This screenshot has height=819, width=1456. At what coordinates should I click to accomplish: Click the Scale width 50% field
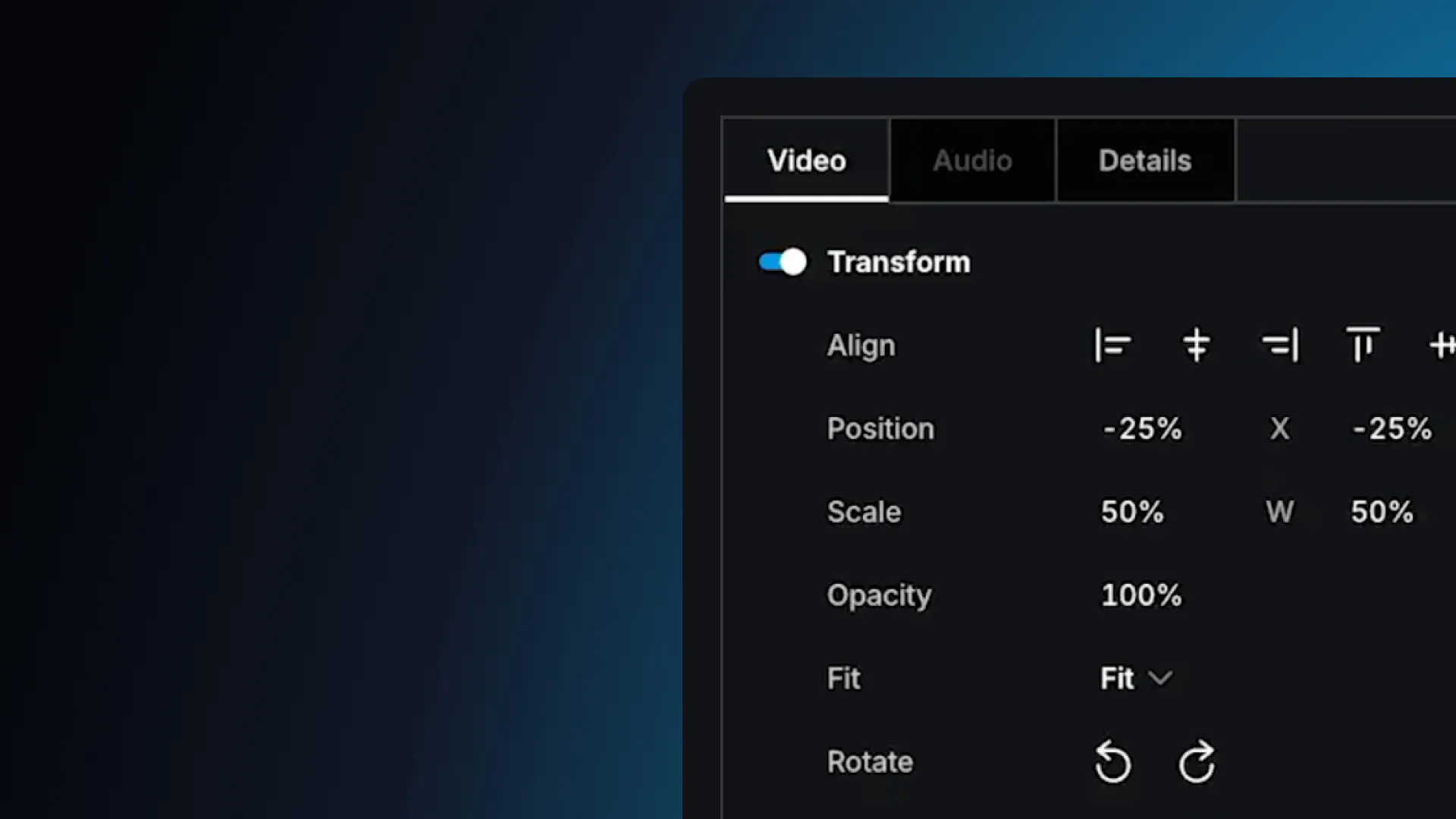click(1382, 512)
